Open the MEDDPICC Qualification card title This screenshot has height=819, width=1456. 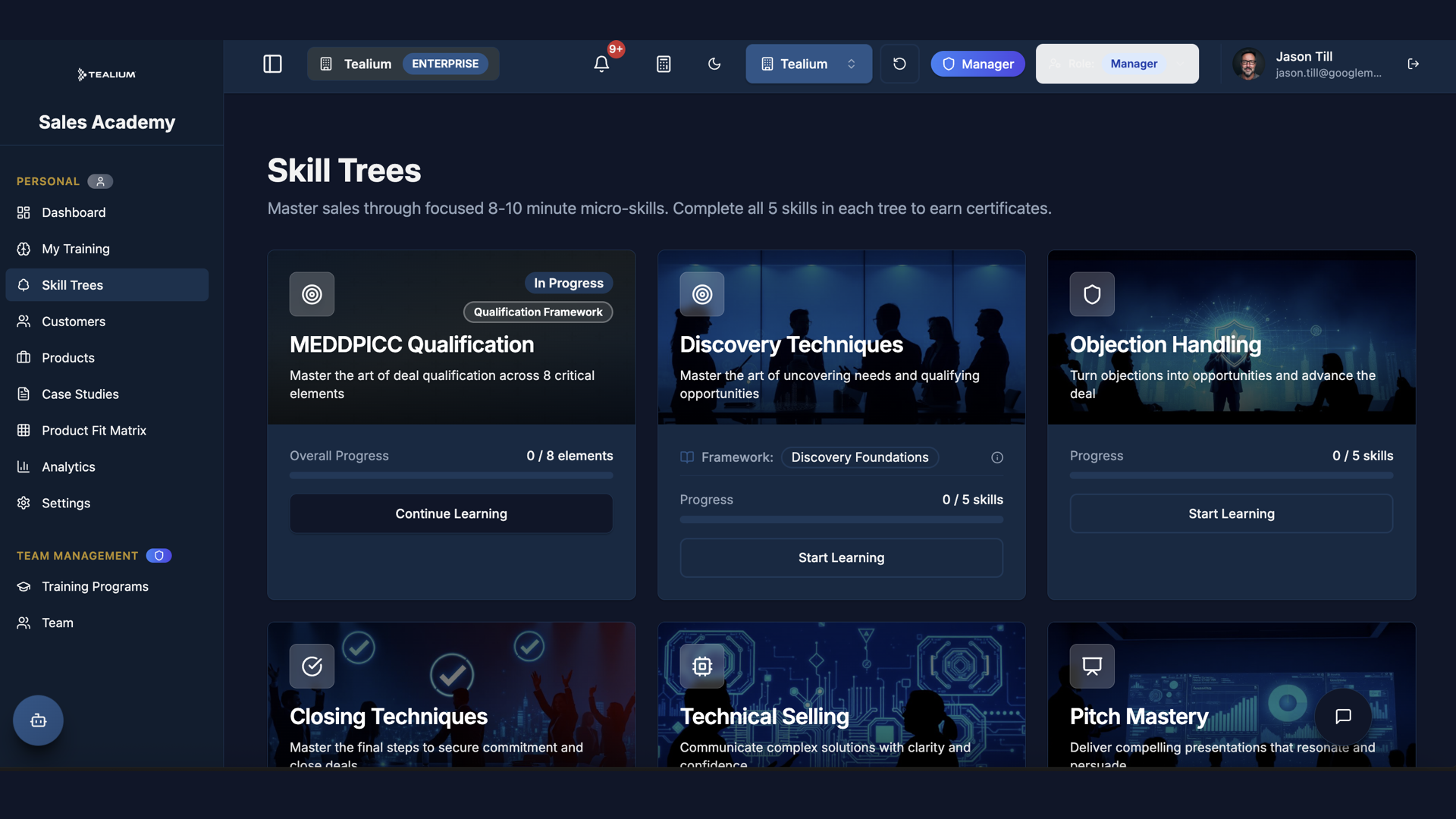(412, 345)
